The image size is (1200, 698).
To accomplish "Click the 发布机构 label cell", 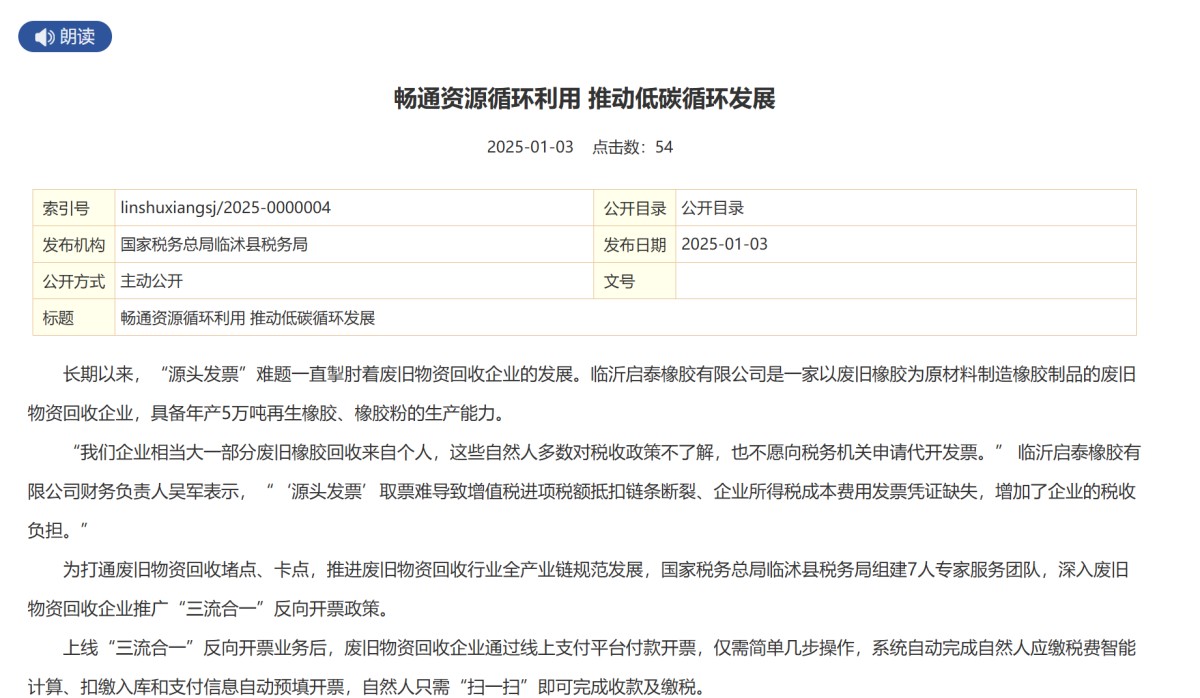I will coord(74,245).
